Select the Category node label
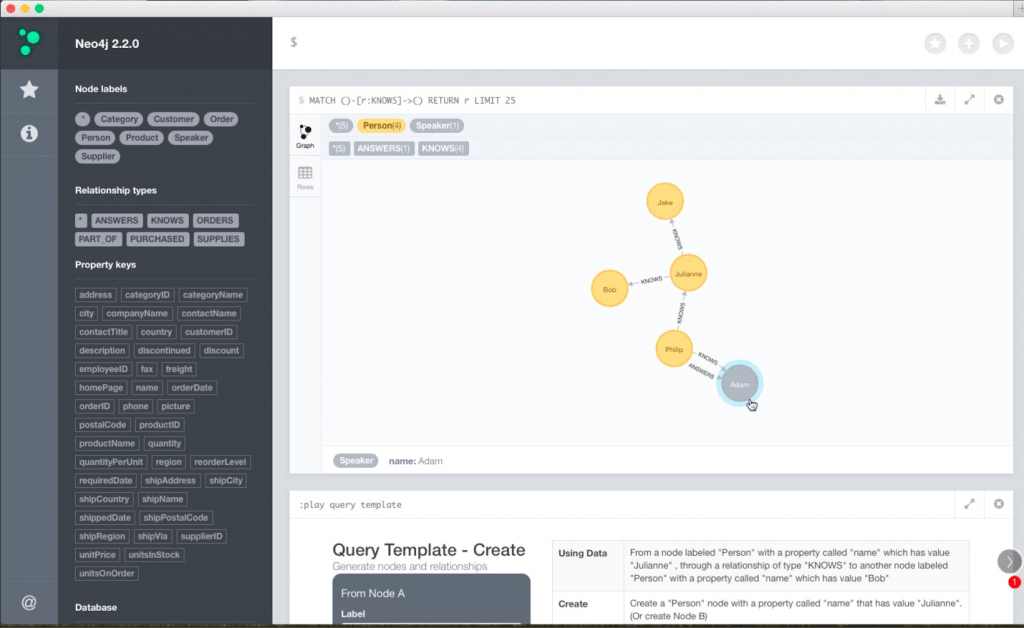This screenshot has height=628, width=1024. pyautogui.click(x=119, y=119)
